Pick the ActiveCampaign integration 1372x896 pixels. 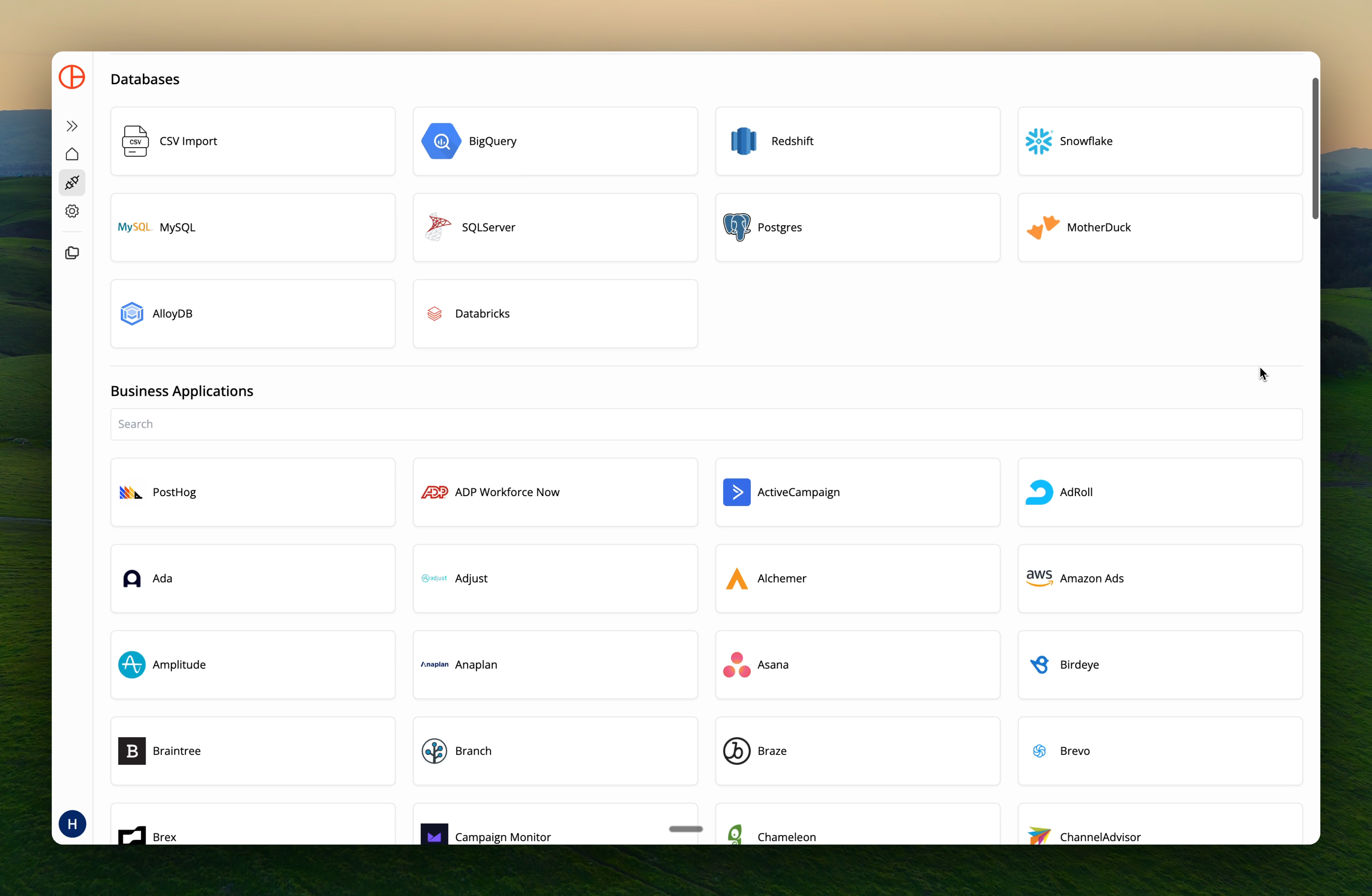(x=857, y=492)
